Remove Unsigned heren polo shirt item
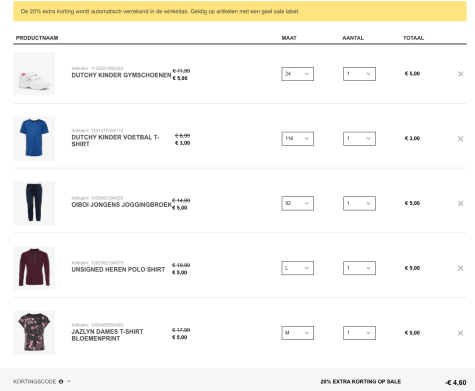The width and height of the screenshot is (475, 391). (460, 268)
